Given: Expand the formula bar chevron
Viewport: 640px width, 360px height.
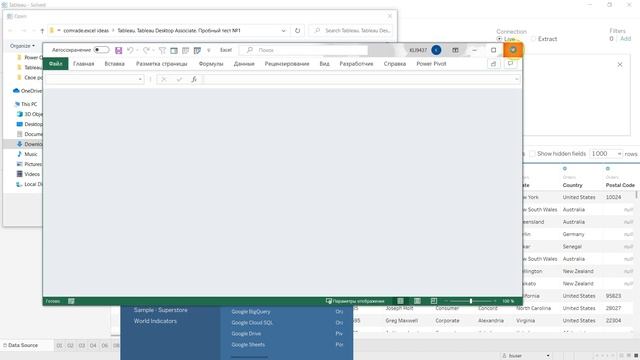Looking at the screenshot, I should point(517,79).
